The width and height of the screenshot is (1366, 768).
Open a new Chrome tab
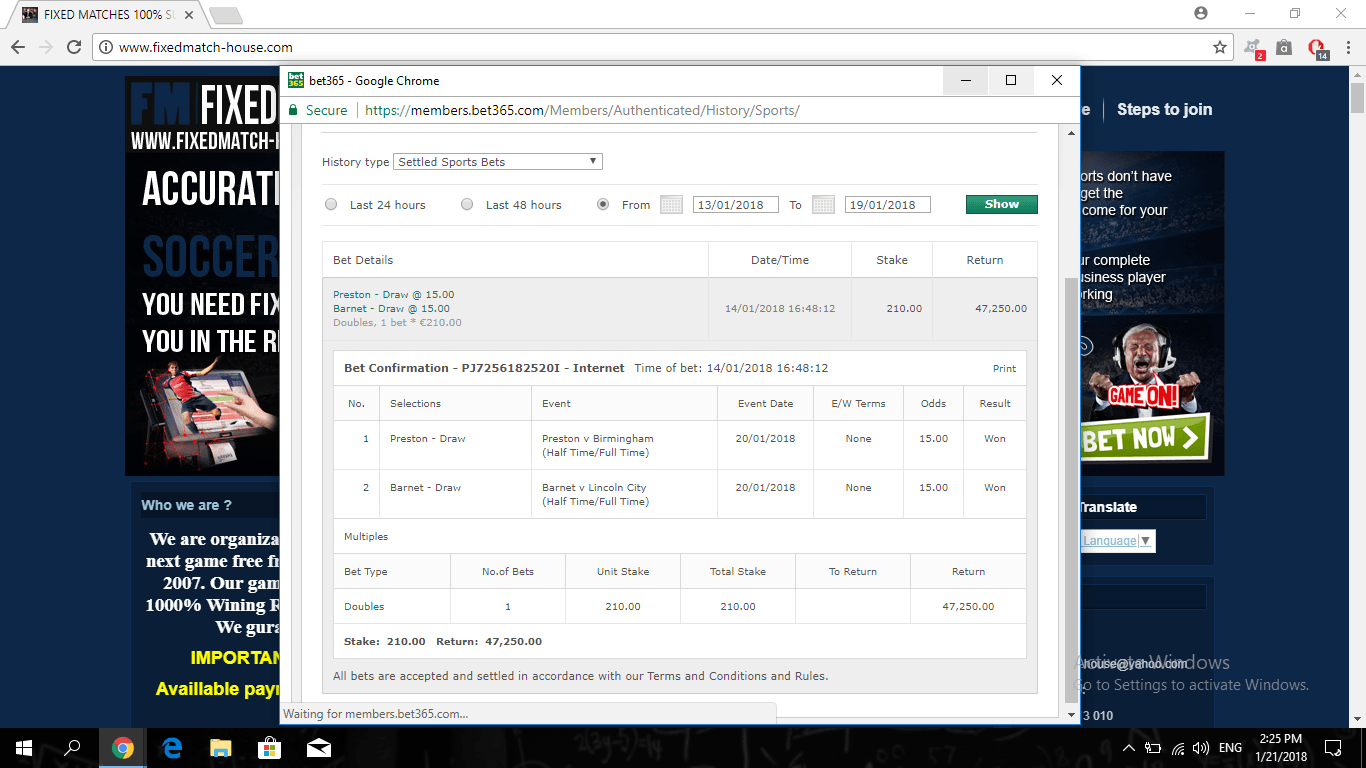(x=225, y=16)
